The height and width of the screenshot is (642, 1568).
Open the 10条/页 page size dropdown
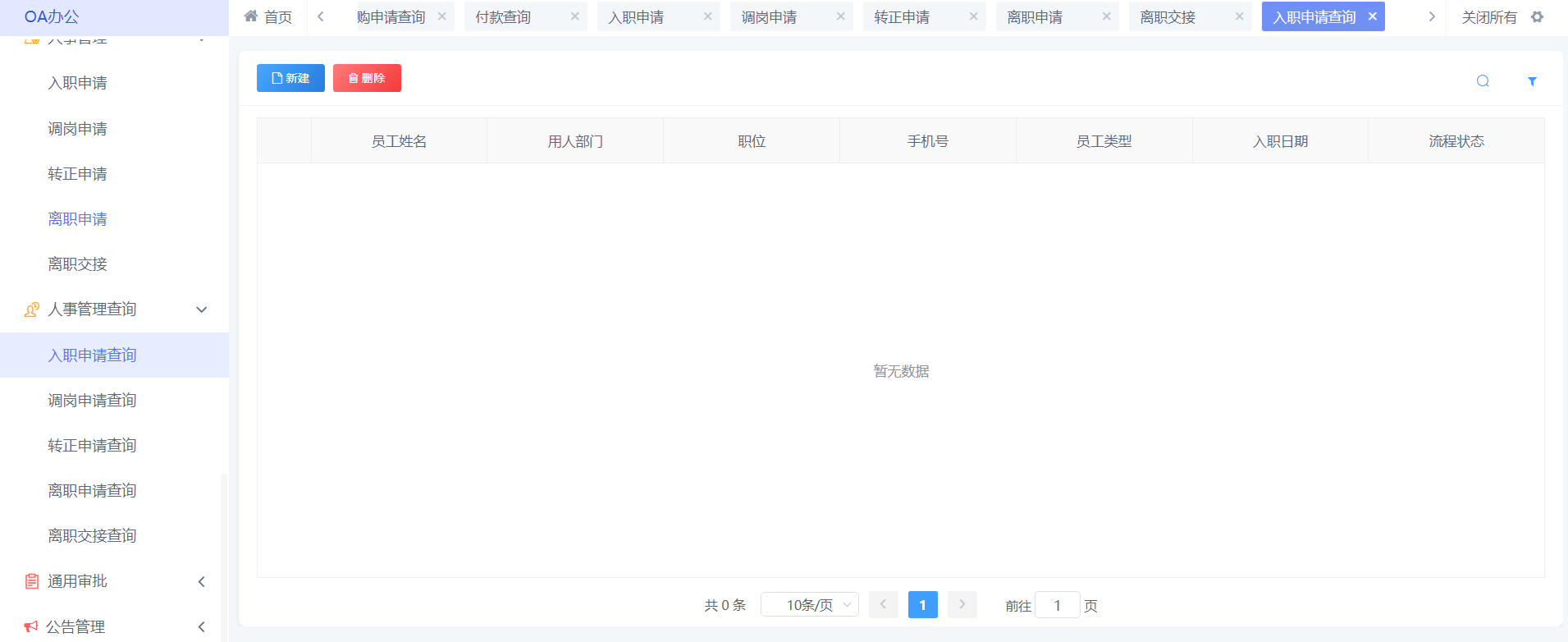(x=809, y=605)
